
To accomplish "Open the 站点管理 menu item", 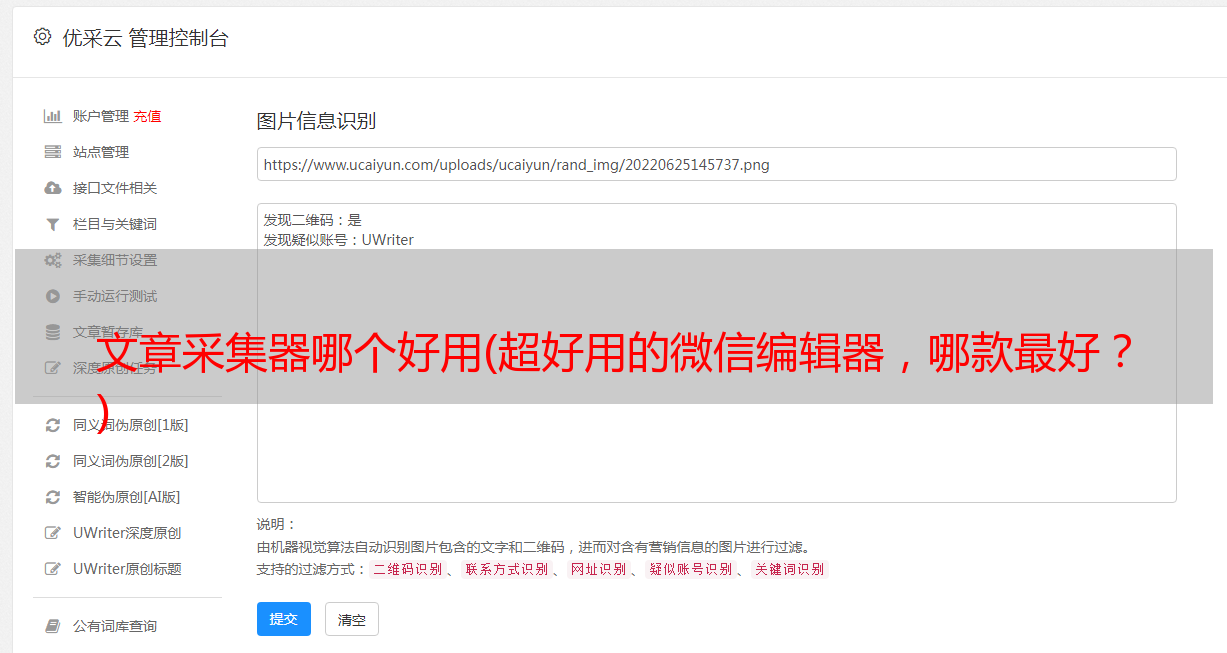I will (101, 152).
